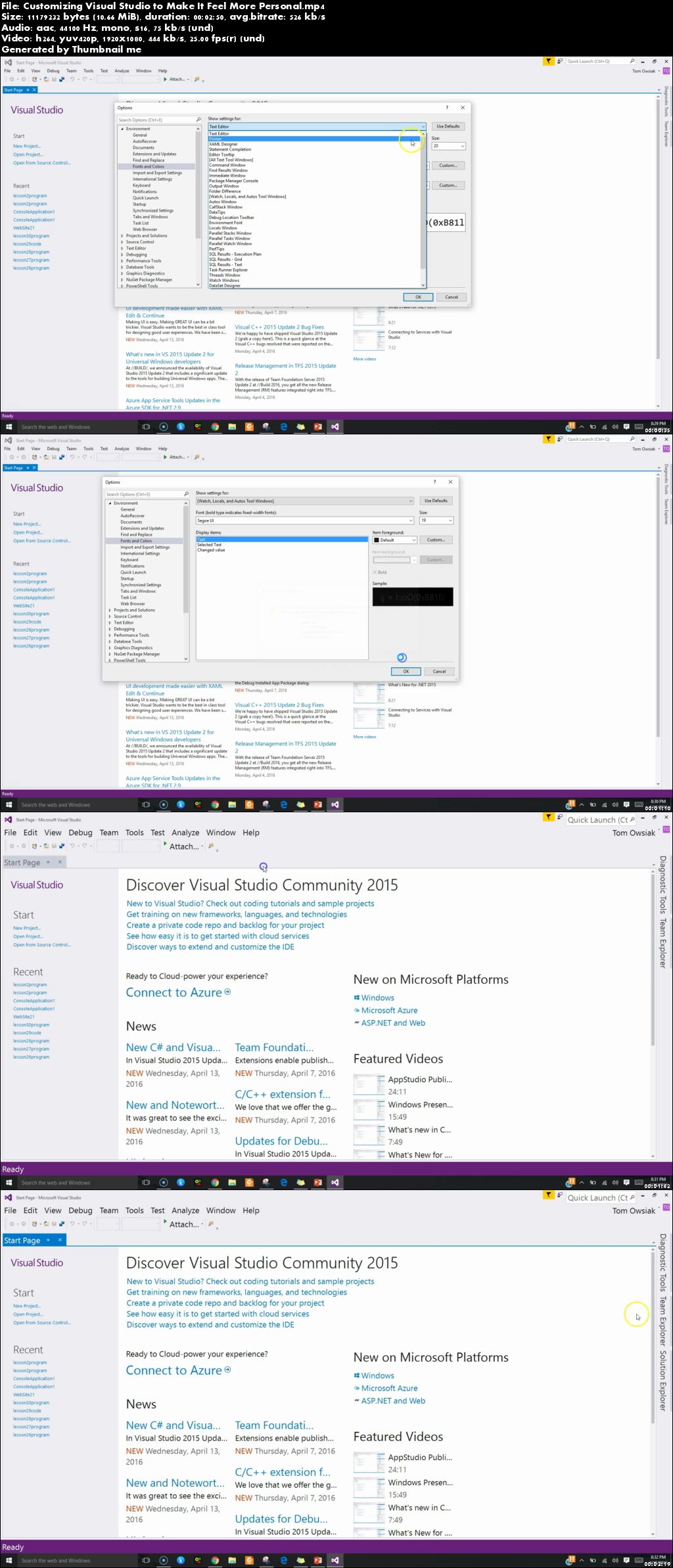Click Custom... next to Item foreground Default
The height and width of the screenshot is (1568, 673).
pyautogui.click(x=436, y=540)
